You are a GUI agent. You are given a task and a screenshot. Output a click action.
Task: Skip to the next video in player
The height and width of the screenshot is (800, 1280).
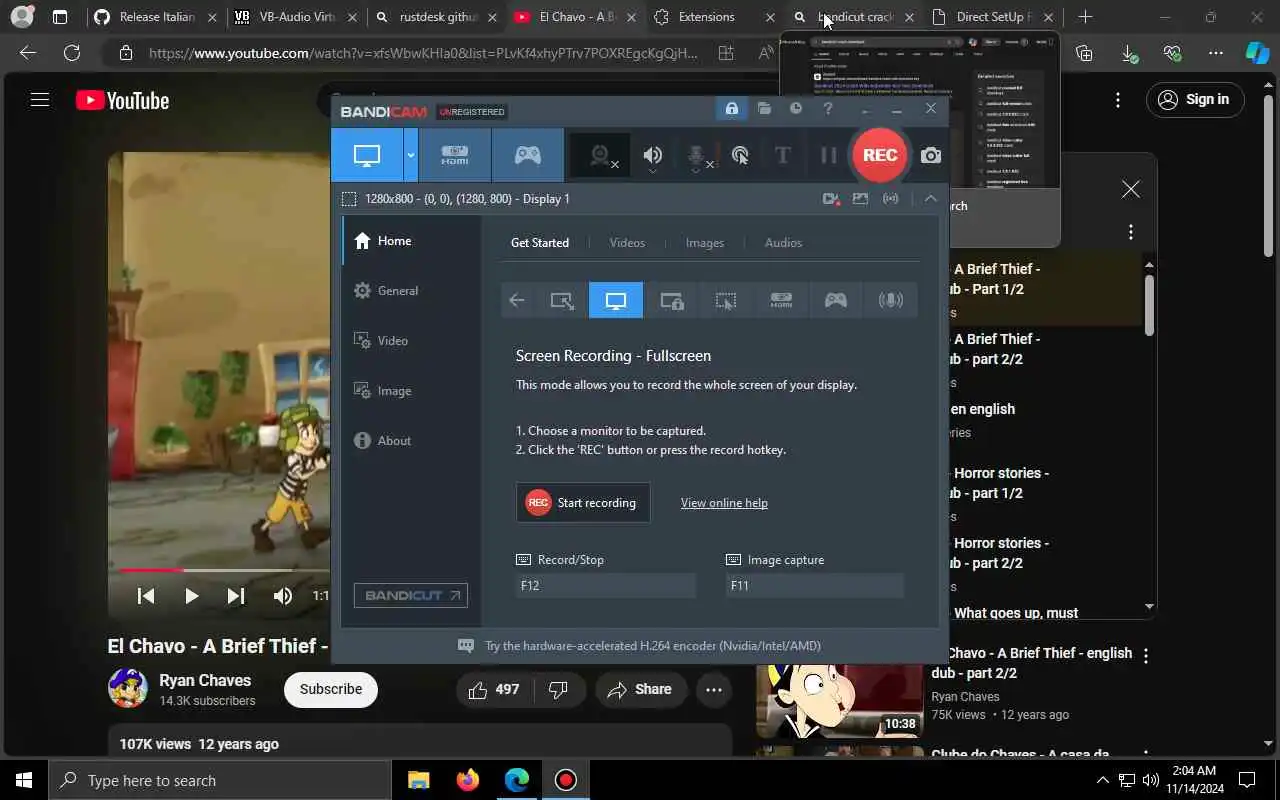coord(236,596)
